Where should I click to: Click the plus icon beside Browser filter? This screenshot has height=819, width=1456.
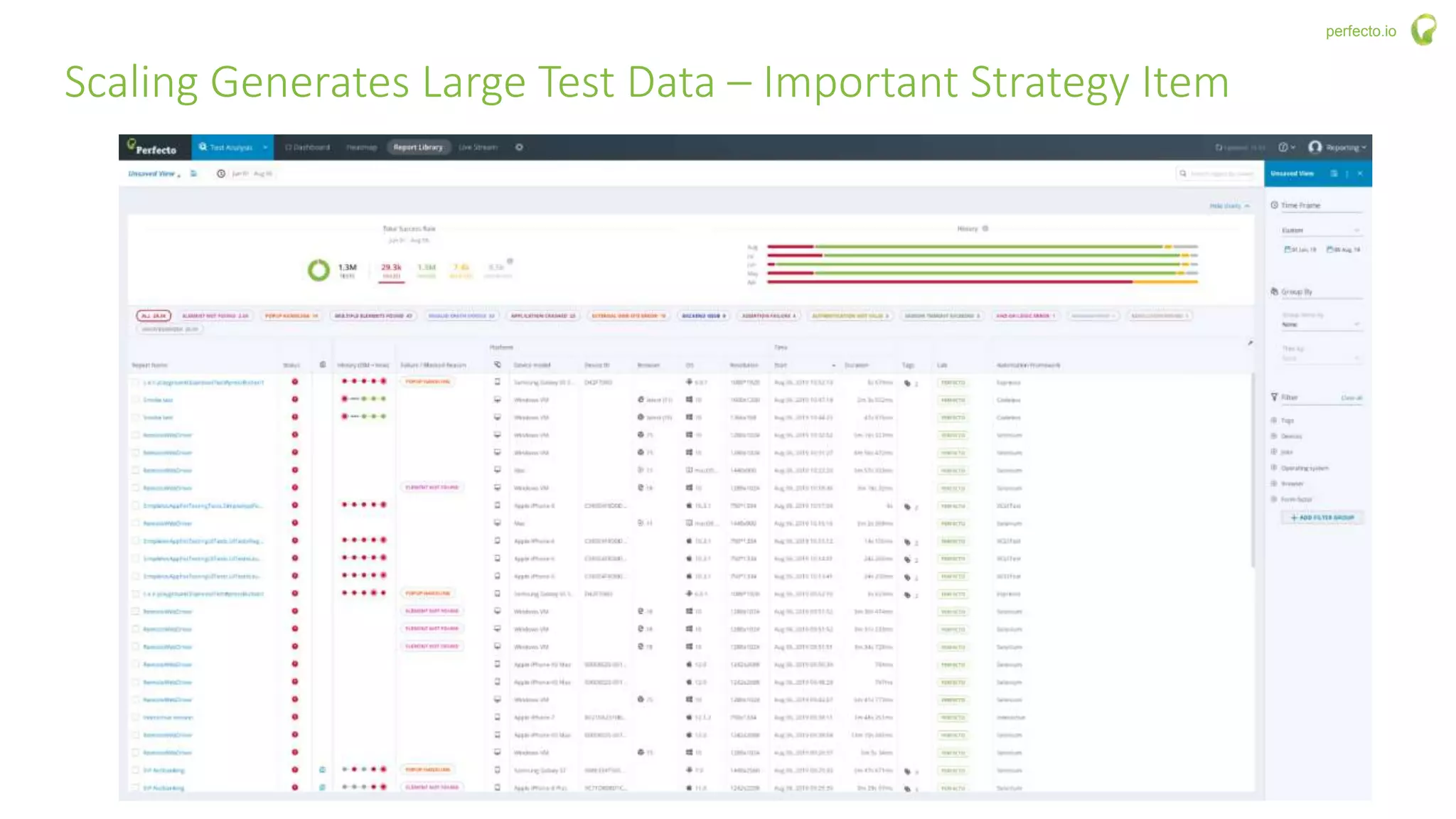[1274, 483]
